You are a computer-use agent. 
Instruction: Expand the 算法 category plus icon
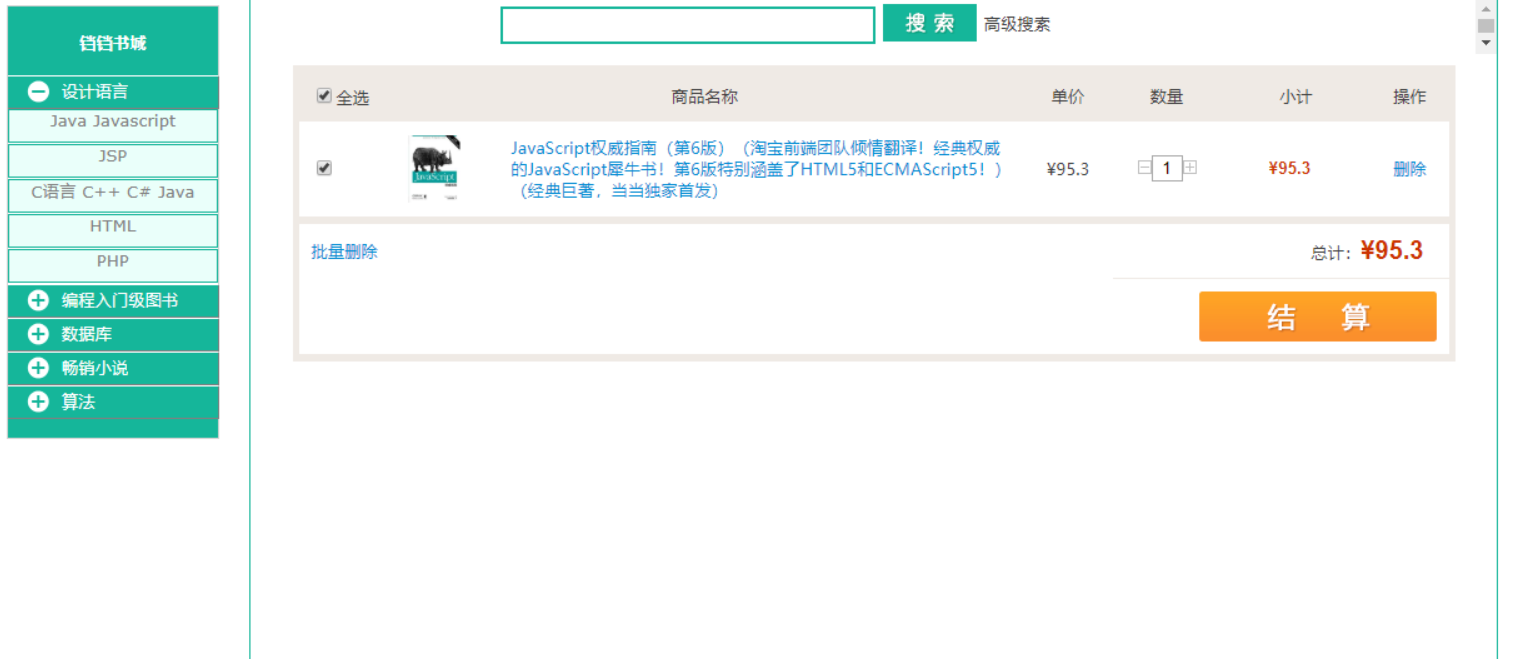38,401
